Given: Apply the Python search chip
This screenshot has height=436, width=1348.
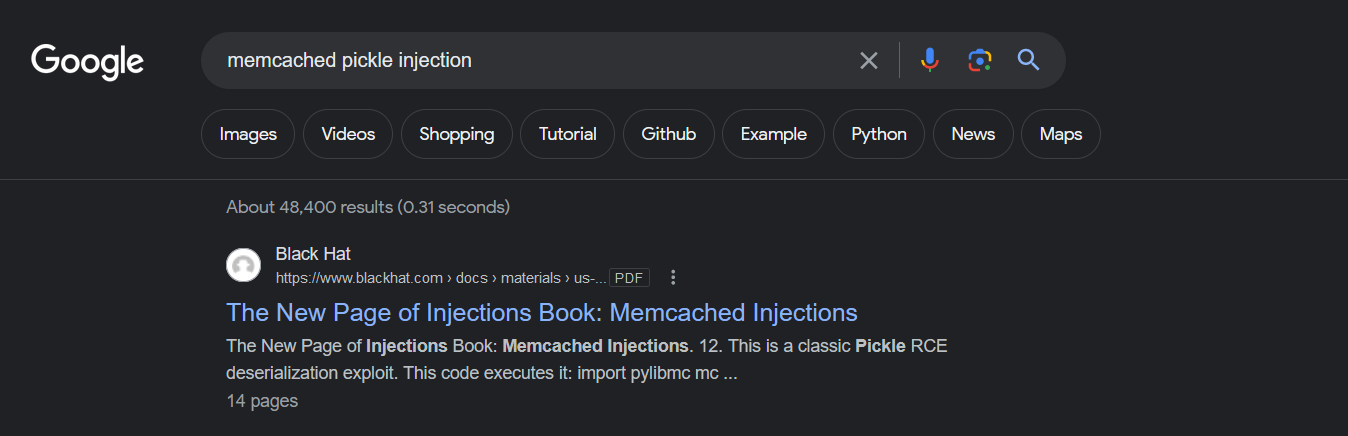Looking at the screenshot, I should coord(879,134).
